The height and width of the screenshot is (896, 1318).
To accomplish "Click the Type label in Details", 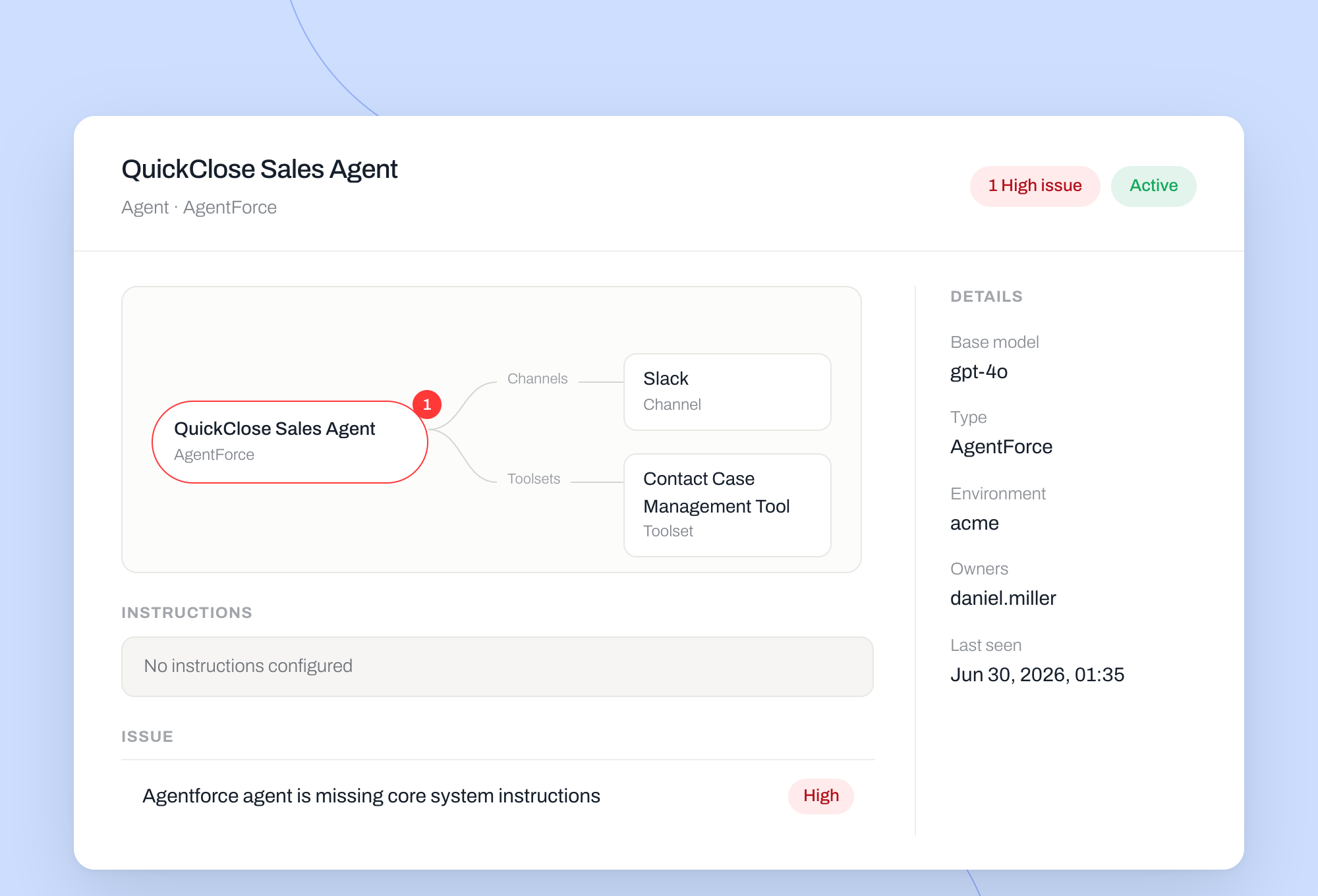I will pyautogui.click(x=968, y=418).
